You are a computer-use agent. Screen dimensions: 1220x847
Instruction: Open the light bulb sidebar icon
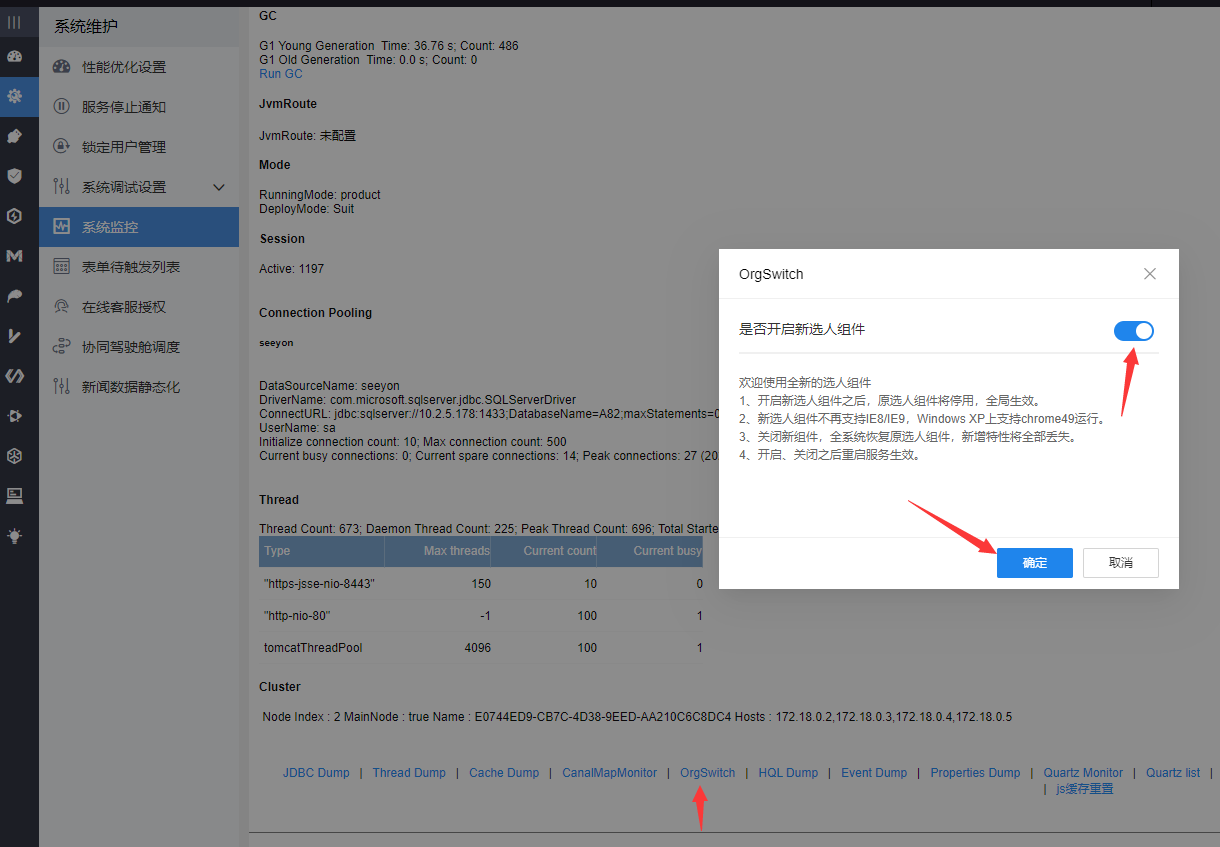click(x=14, y=536)
